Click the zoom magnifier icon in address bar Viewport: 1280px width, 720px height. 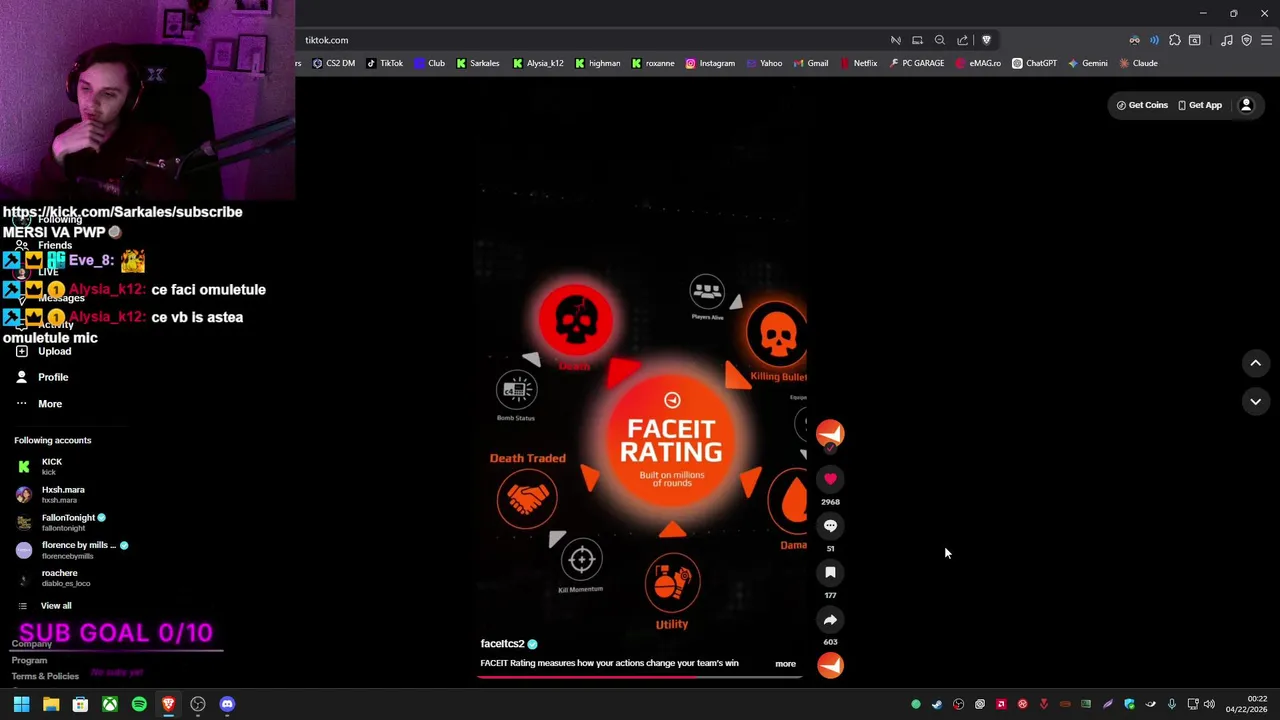tap(940, 40)
